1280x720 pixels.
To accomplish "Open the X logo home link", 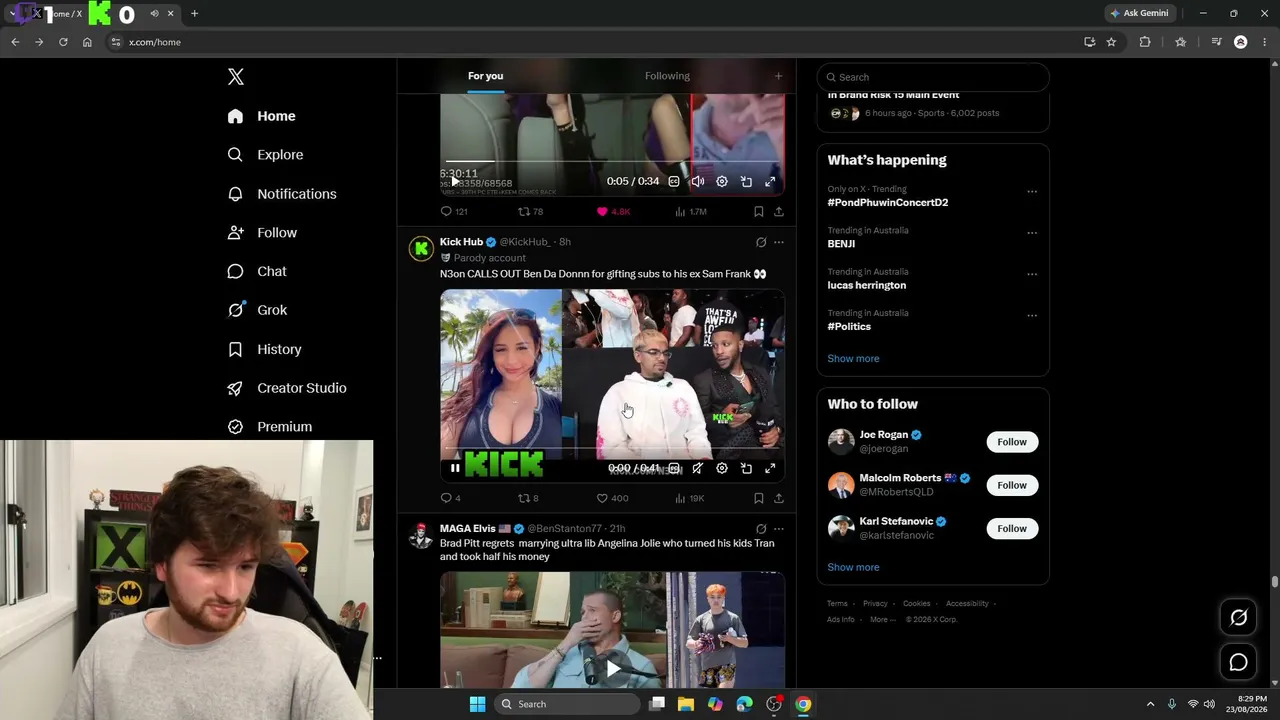I will [235, 77].
